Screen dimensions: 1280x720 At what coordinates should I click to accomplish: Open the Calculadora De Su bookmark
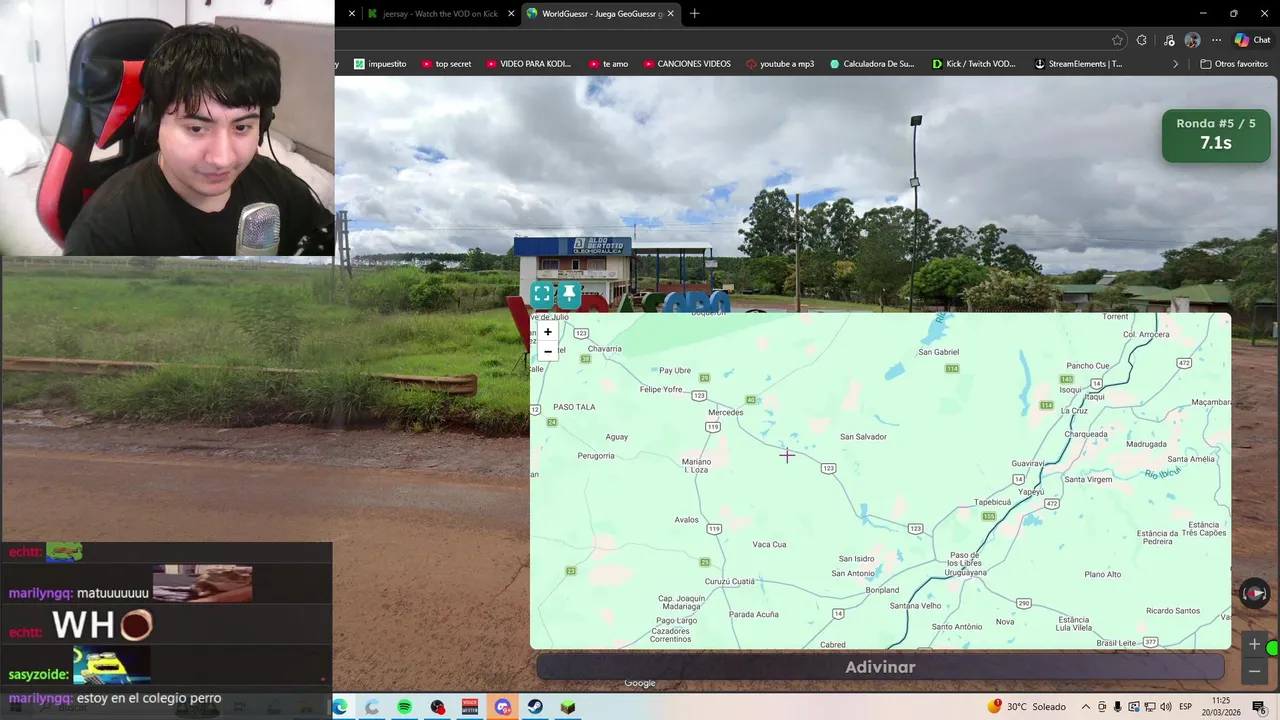click(x=872, y=64)
